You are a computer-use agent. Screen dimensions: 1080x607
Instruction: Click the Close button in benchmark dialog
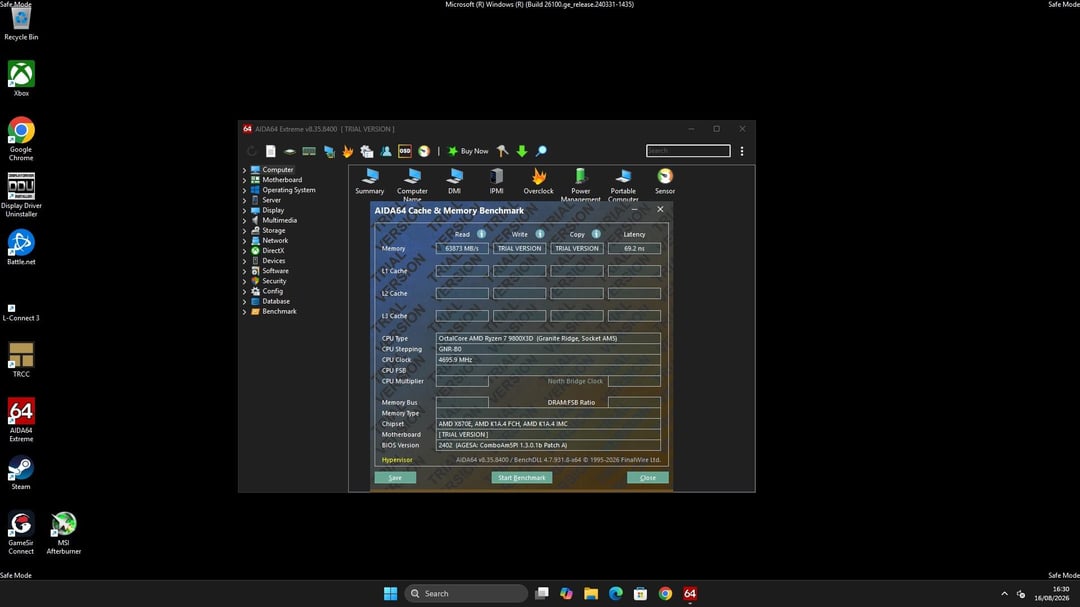pos(647,477)
